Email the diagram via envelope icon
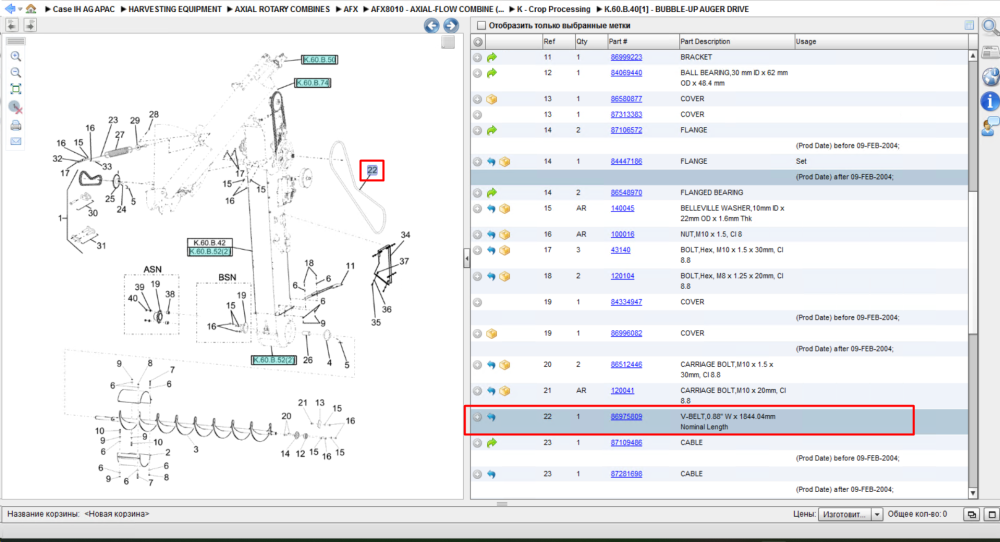 point(16,141)
